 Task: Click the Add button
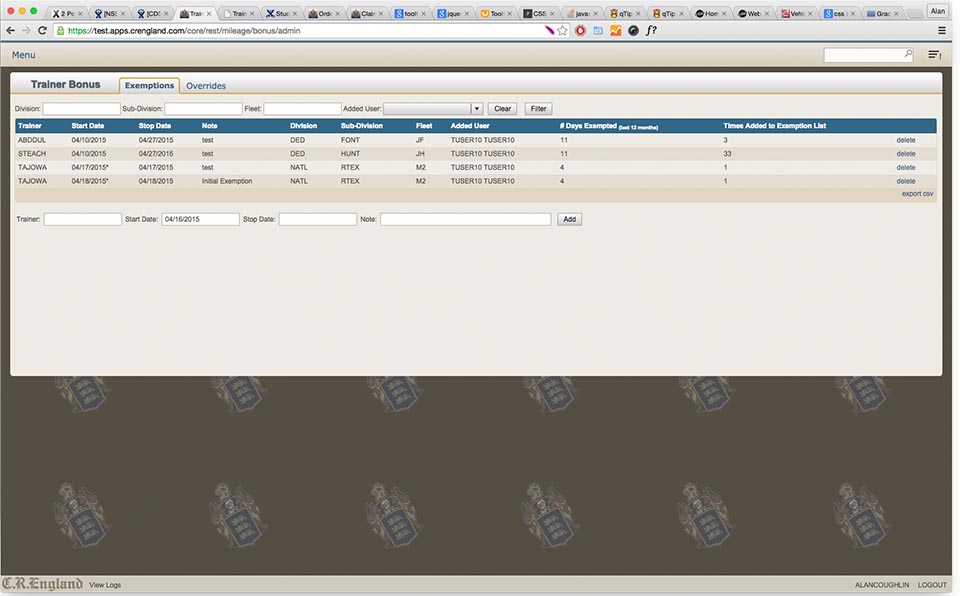point(569,219)
